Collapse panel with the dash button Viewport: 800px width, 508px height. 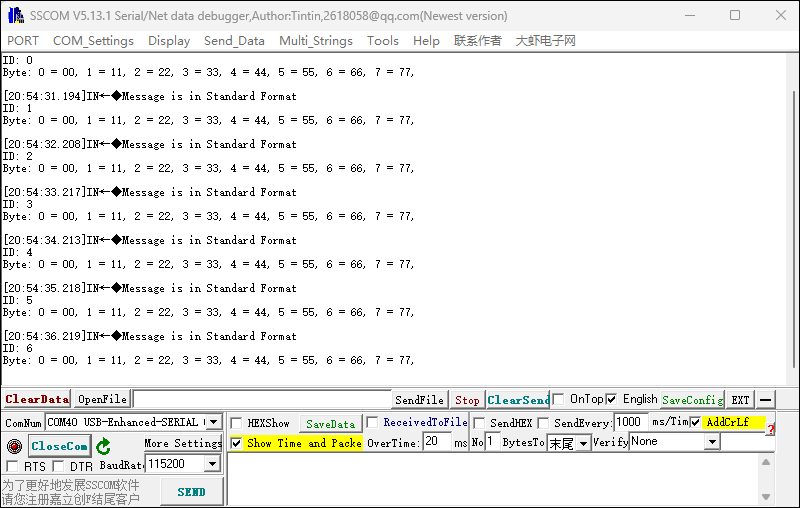tap(765, 400)
